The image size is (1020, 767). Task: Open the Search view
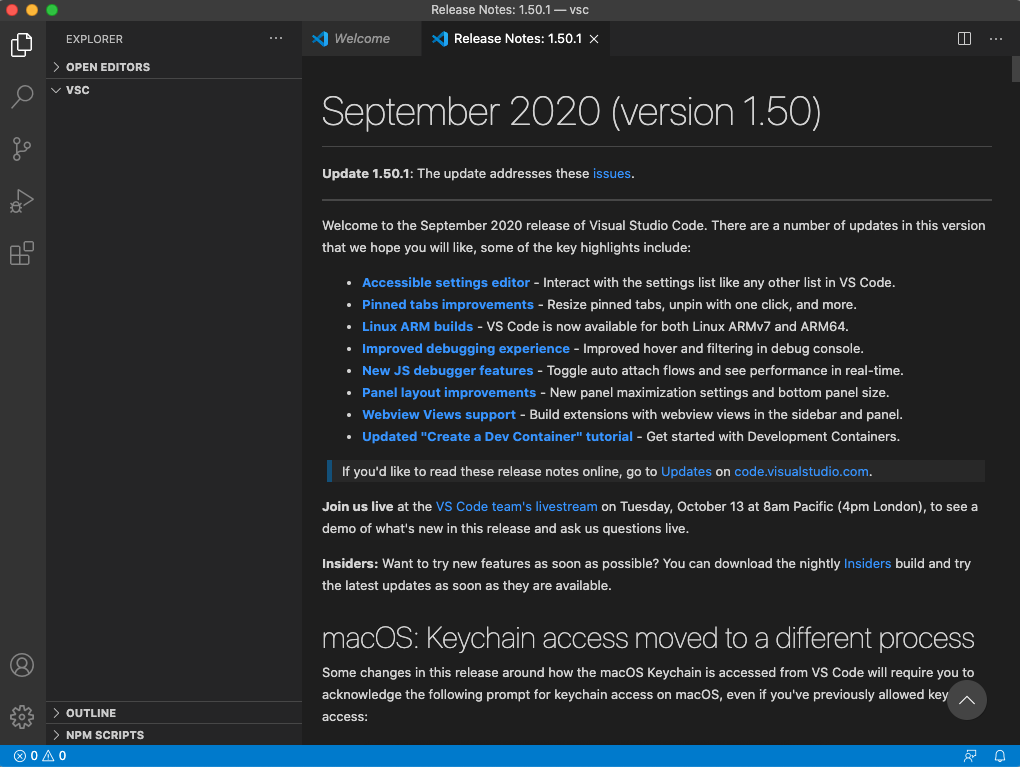pyautogui.click(x=21, y=97)
